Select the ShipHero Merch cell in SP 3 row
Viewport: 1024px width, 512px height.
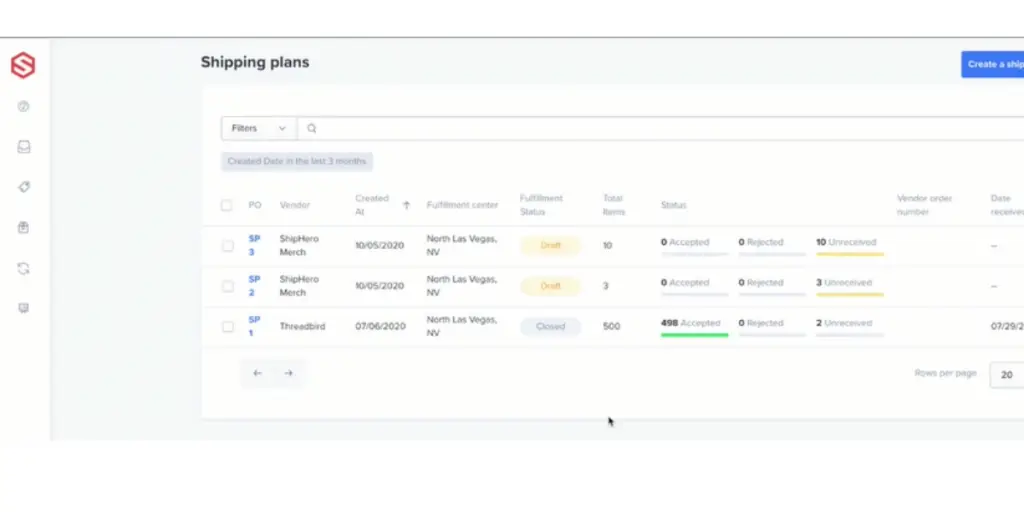click(299, 246)
